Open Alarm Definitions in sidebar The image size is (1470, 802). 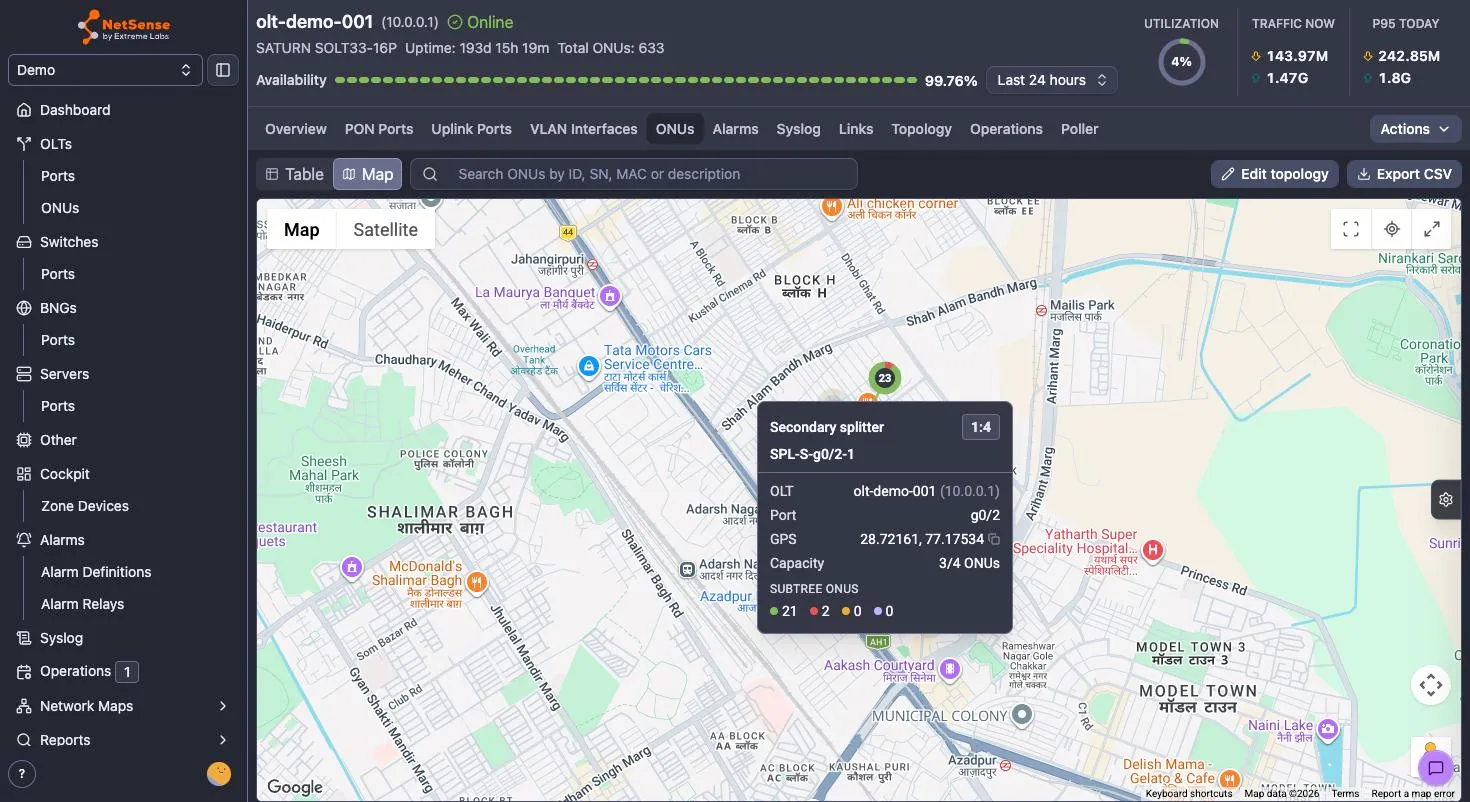(x=96, y=572)
